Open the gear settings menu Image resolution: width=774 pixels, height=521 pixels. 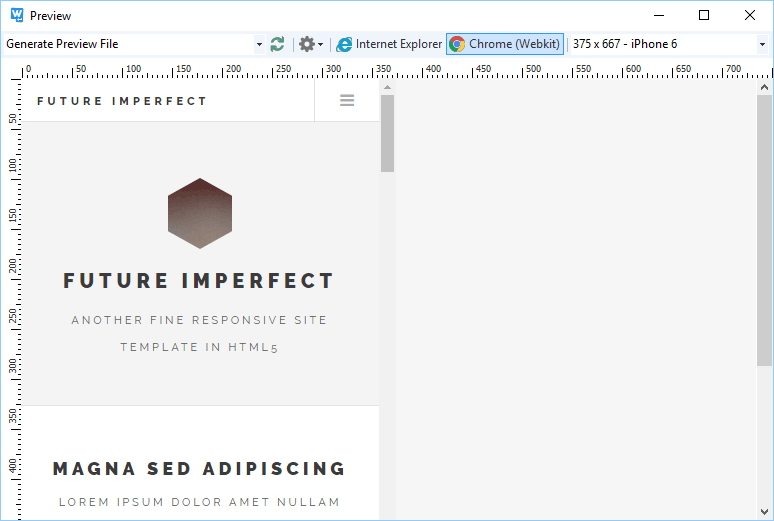pyautogui.click(x=311, y=44)
